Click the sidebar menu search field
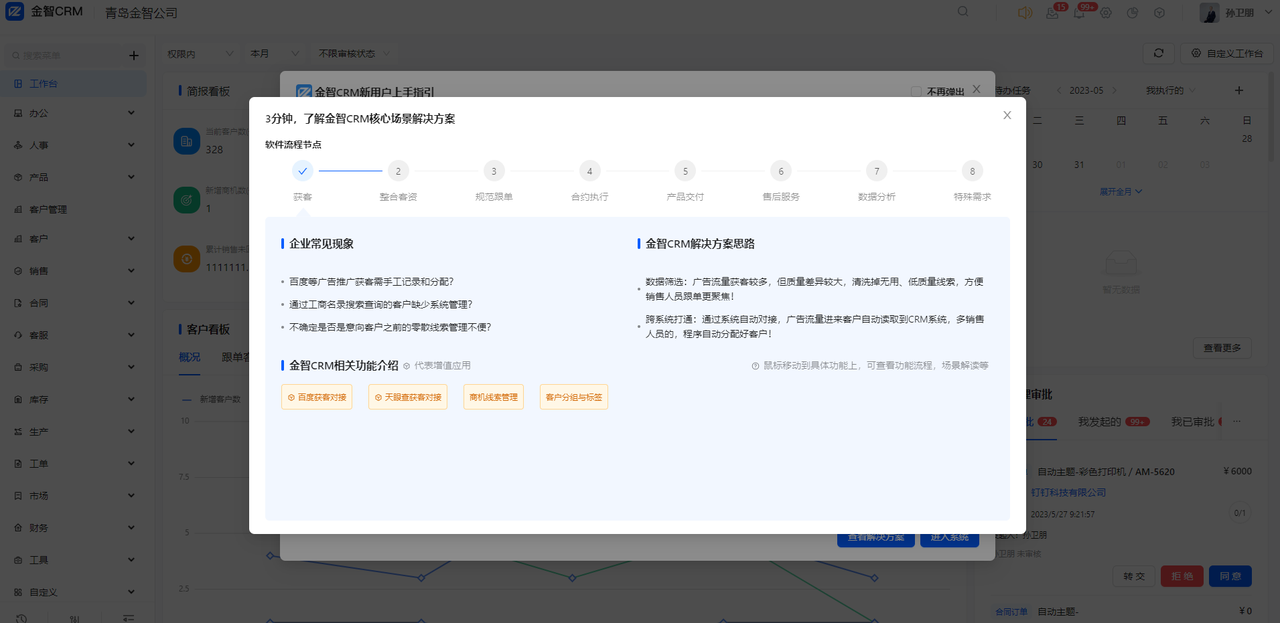 click(x=60, y=56)
